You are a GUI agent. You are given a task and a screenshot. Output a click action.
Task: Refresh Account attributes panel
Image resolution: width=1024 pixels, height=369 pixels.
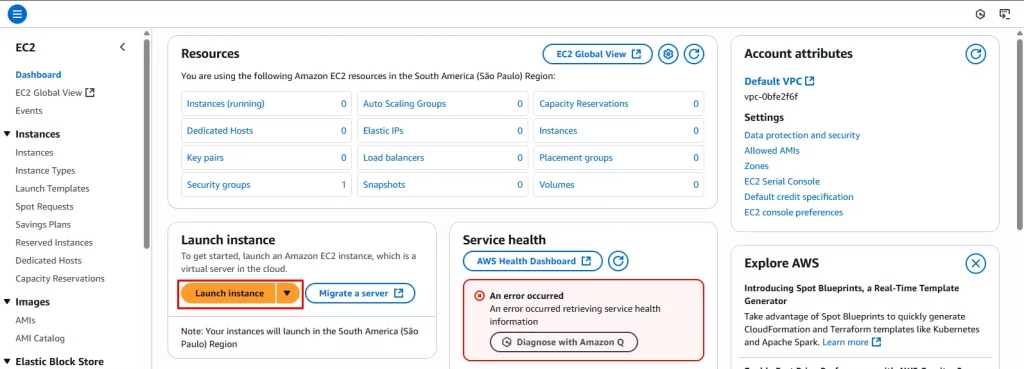tap(976, 54)
